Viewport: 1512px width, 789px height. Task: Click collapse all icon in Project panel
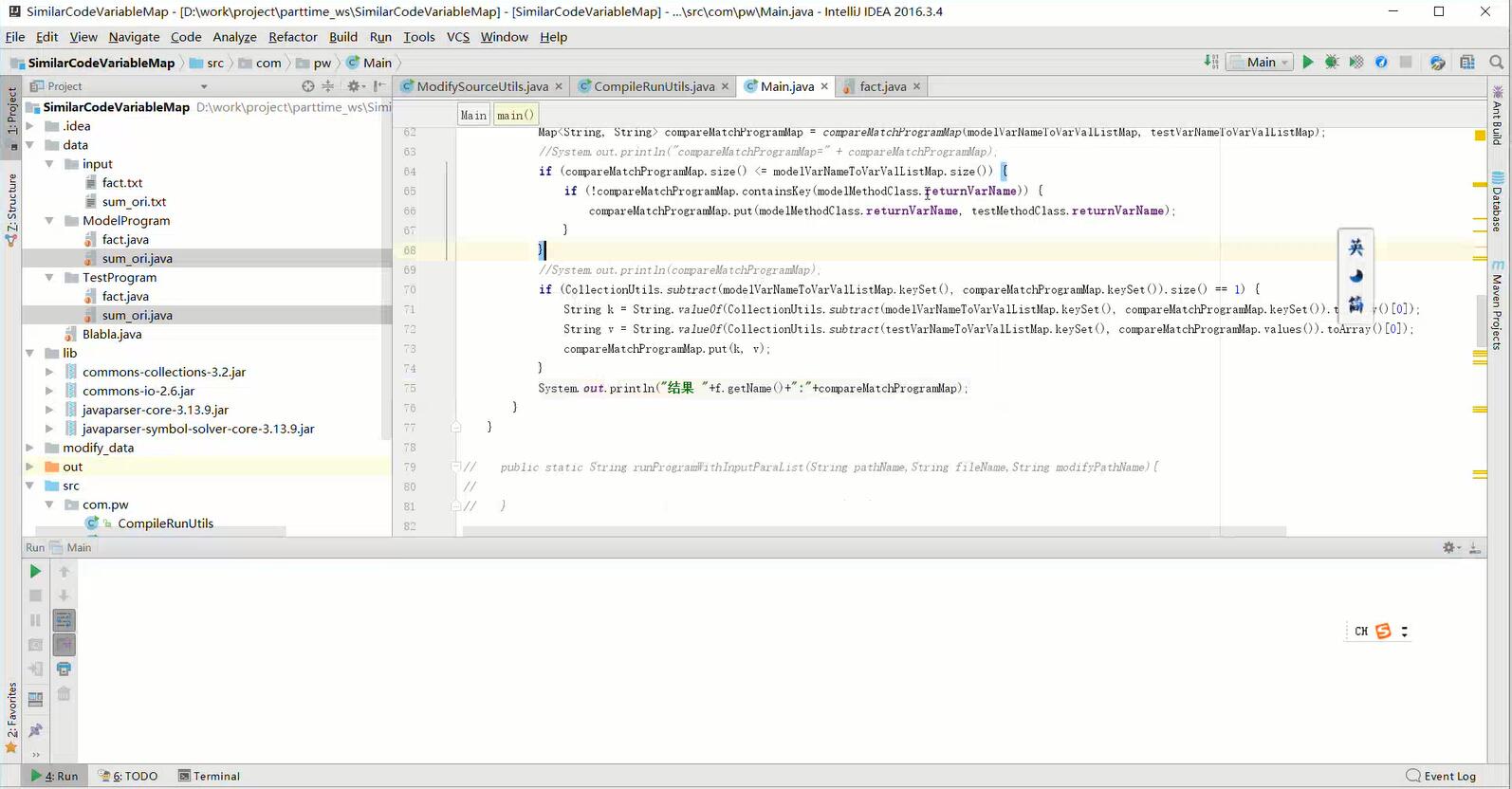pos(328,86)
